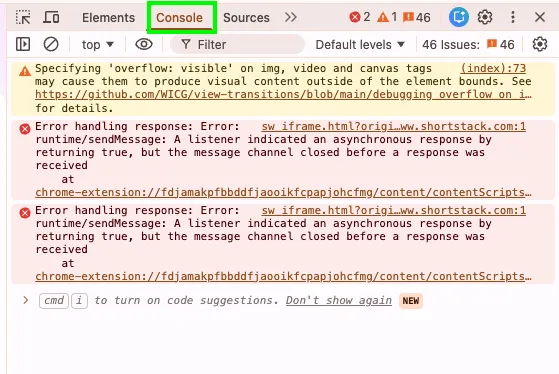Expand the more tabs chevron
Screen dimensions: 559x374
click(291, 17)
